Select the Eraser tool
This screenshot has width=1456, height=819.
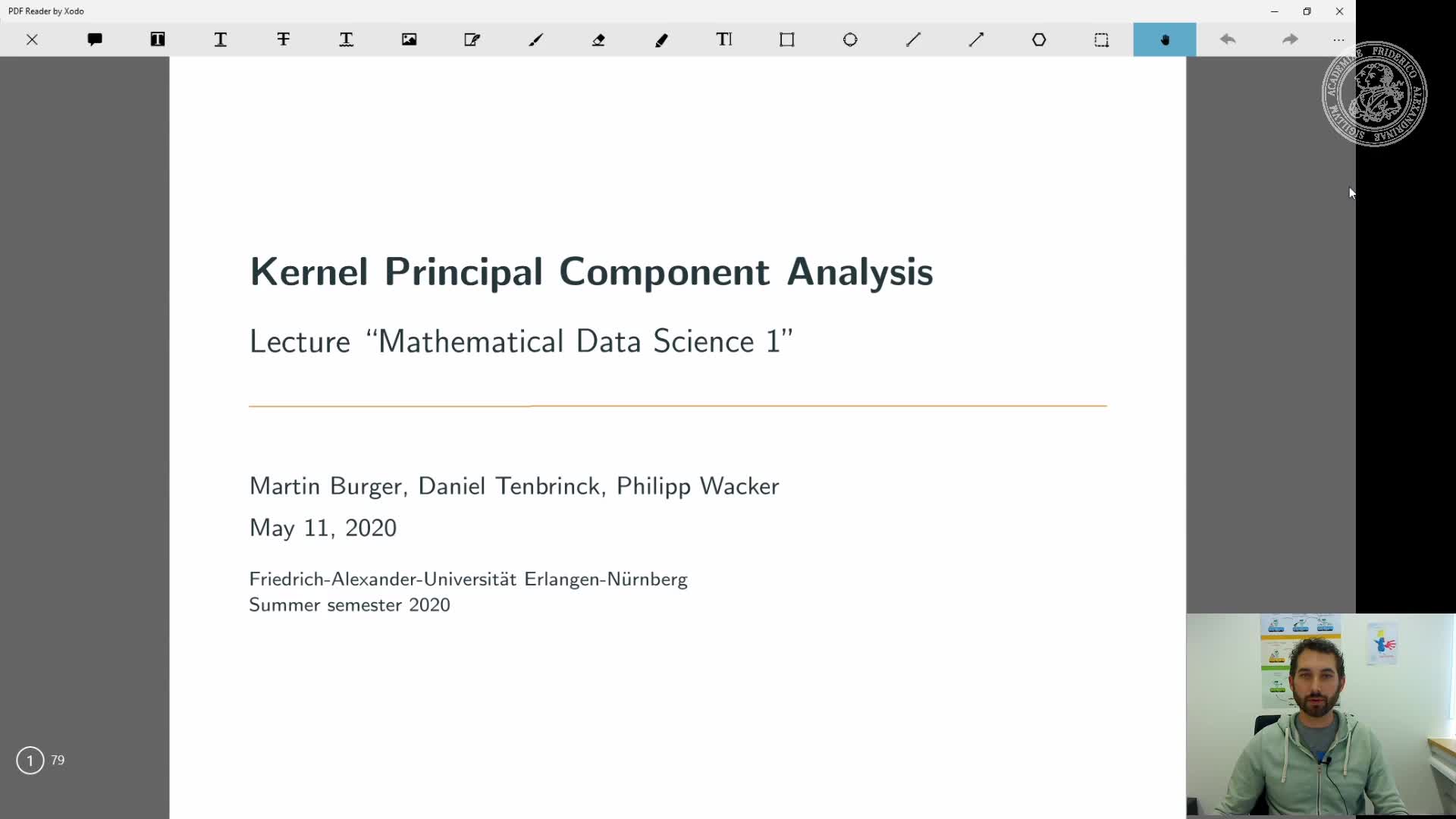598,39
